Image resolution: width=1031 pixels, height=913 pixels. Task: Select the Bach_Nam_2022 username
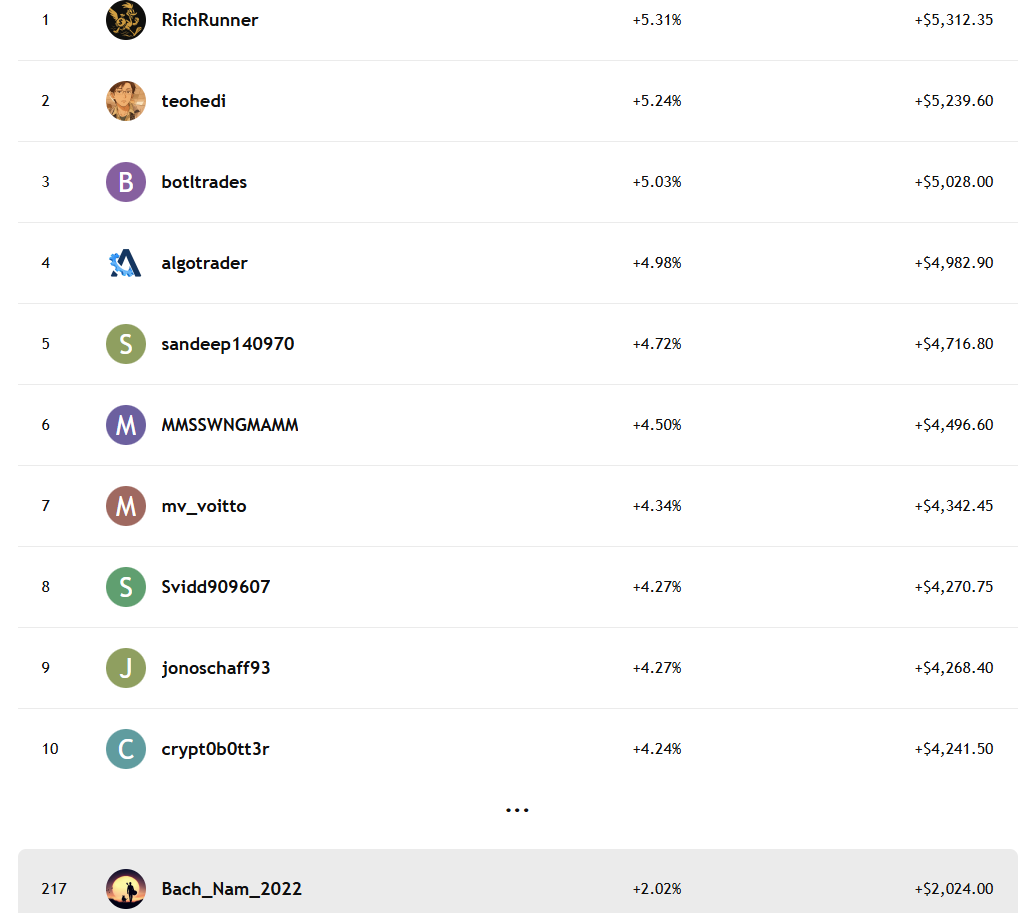click(x=232, y=889)
